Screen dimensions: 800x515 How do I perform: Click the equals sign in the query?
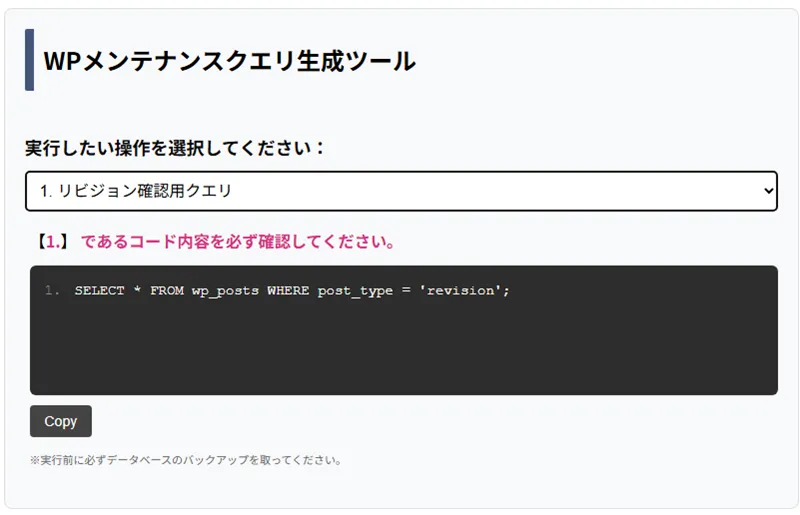click(406, 291)
